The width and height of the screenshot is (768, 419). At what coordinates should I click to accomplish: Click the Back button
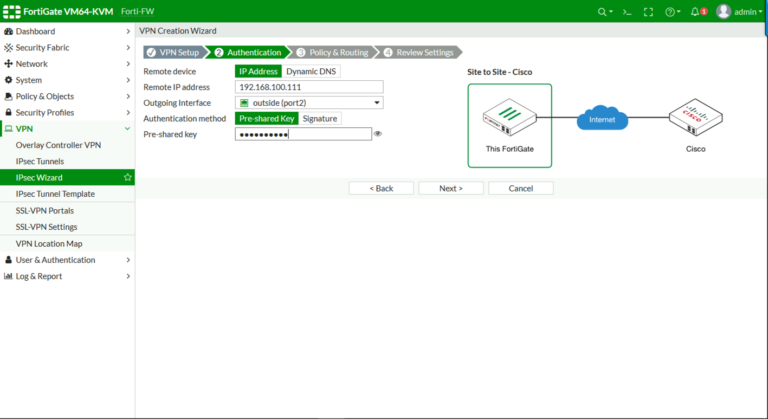pos(381,188)
